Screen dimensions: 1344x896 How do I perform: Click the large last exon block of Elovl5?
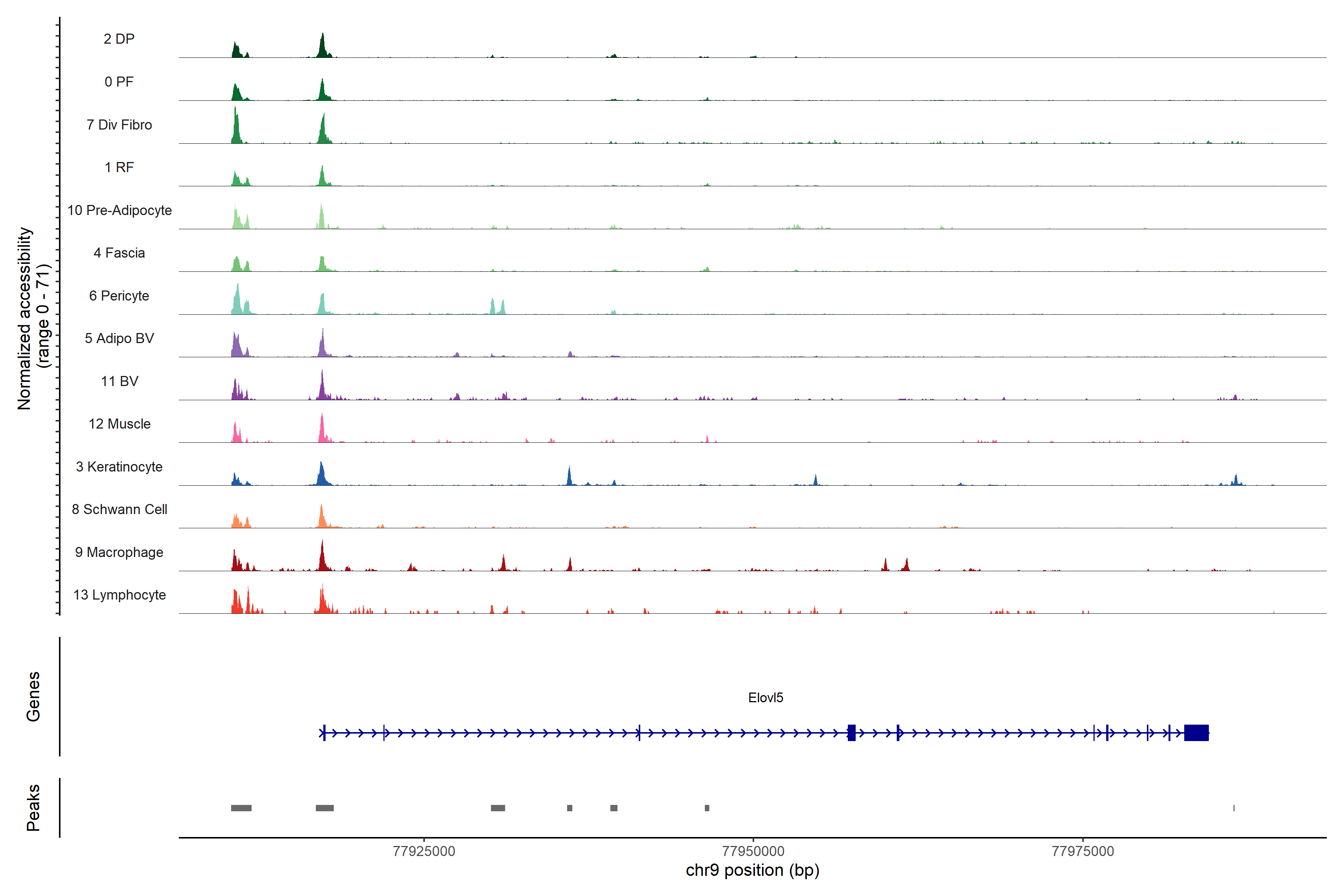[x=1196, y=732]
